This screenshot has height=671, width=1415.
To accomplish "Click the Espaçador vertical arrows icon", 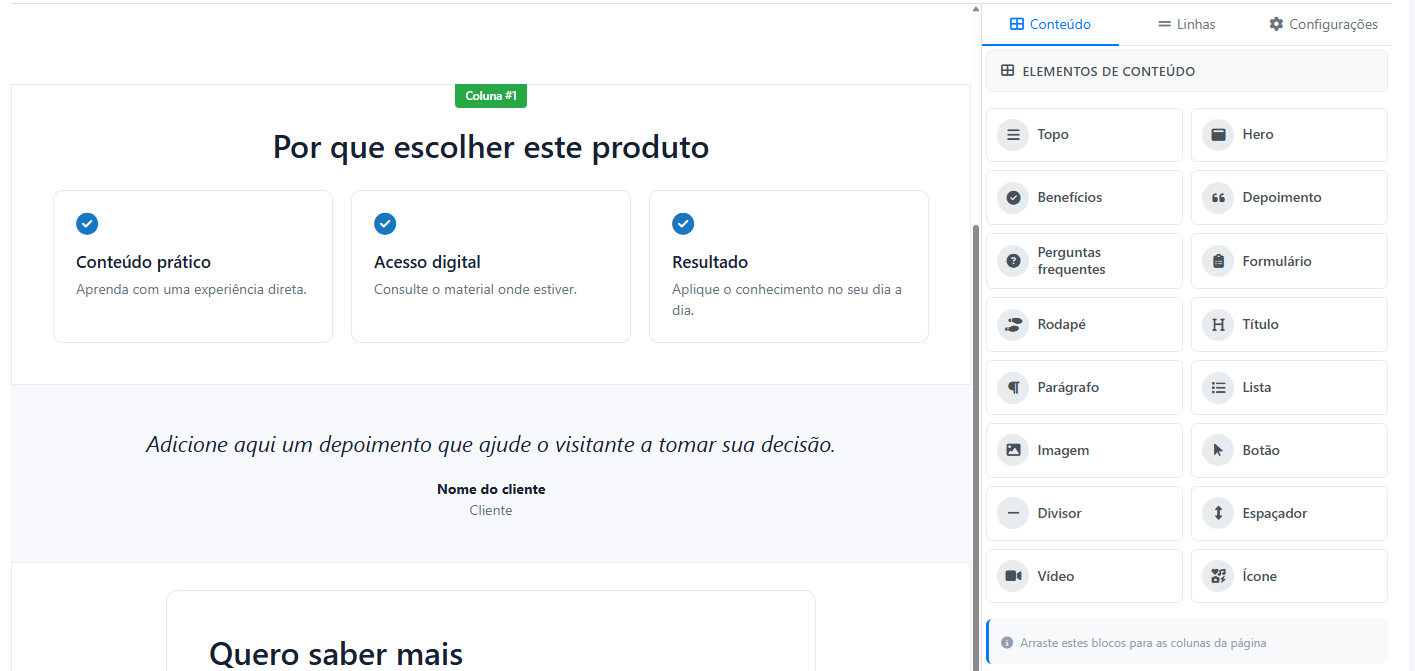I will point(1218,513).
